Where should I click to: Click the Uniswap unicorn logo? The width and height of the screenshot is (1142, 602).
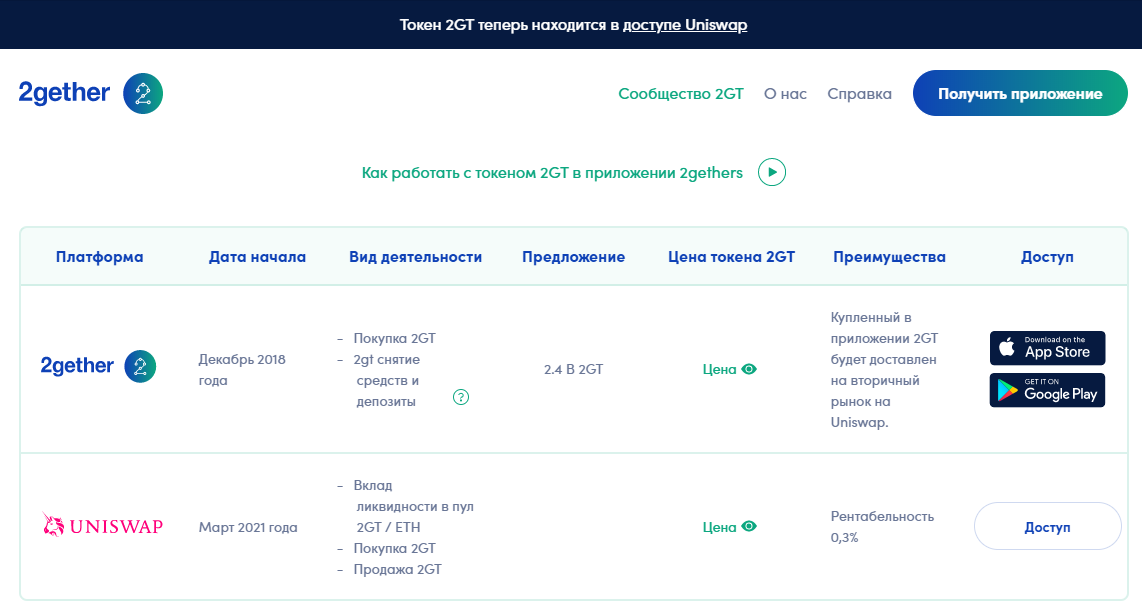102,525
